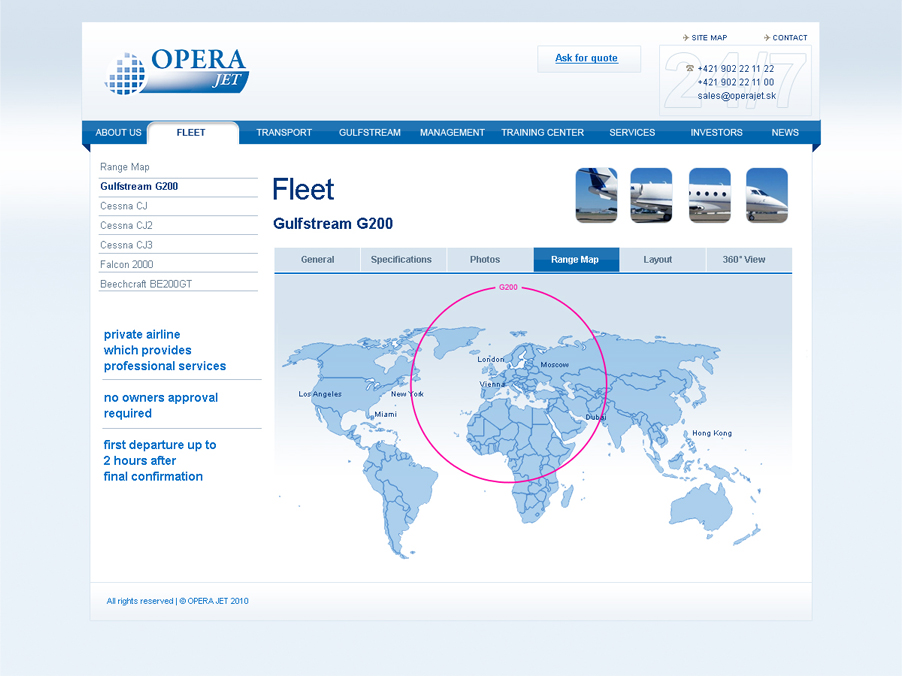
Task: Click the Ask for quote button
Action: [x=588, y=59]
